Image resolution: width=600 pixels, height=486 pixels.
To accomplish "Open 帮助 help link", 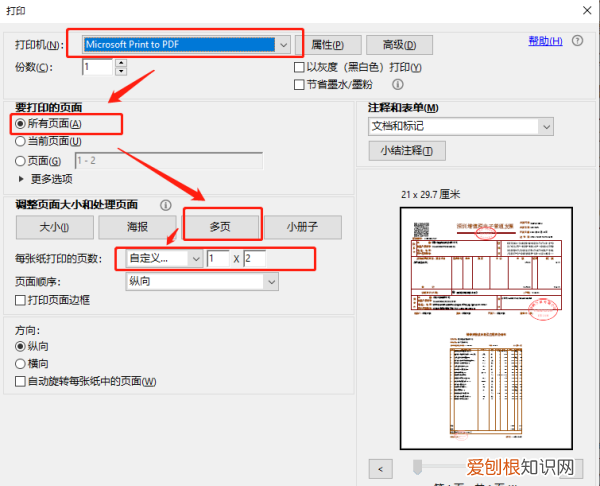I will click(x=545, y=41).
